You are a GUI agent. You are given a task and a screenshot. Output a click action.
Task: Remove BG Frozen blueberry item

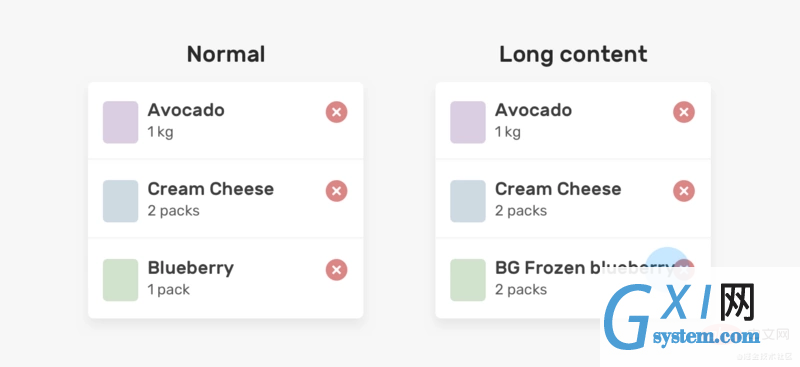[x=684, y=270]
